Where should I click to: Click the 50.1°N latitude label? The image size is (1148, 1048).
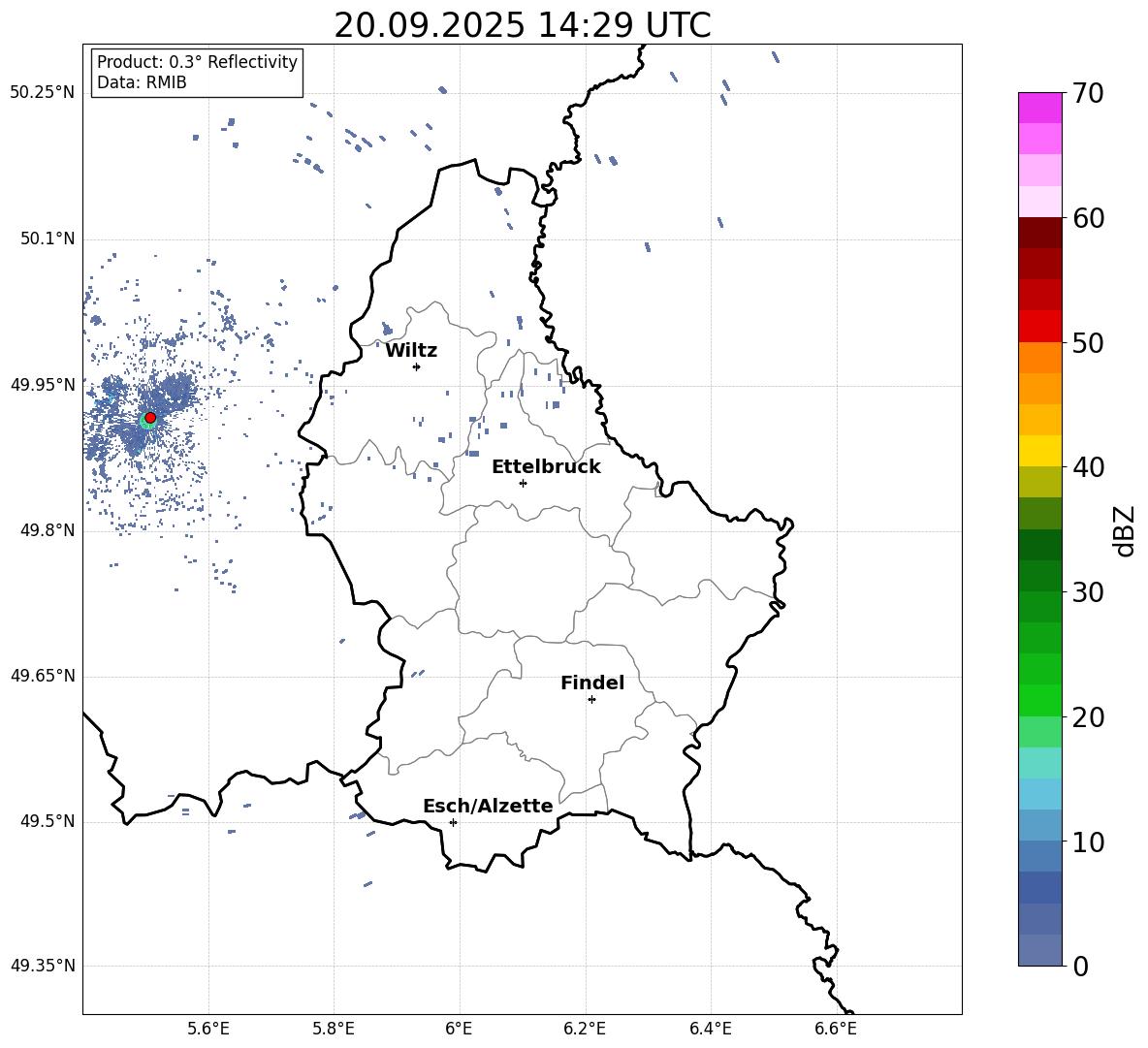click(48, 239)
